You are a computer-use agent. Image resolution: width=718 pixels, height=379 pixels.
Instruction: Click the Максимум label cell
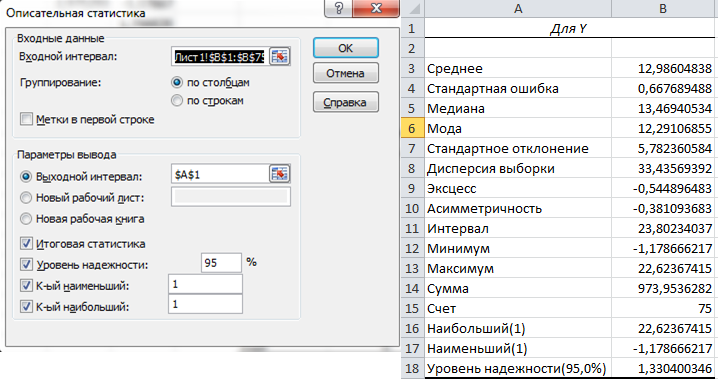pyautogui.click(x=518, y=268)
